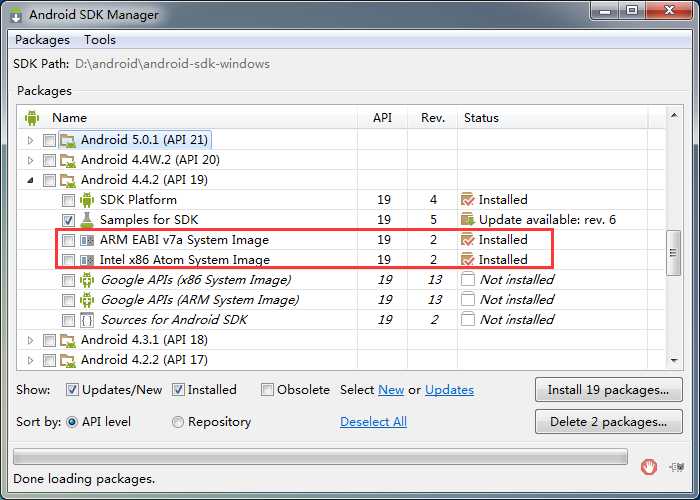Viewport: 700px width, 500px height.
Task: Uncheck the Samples for SDK checkbox
Action: point(68,220)
